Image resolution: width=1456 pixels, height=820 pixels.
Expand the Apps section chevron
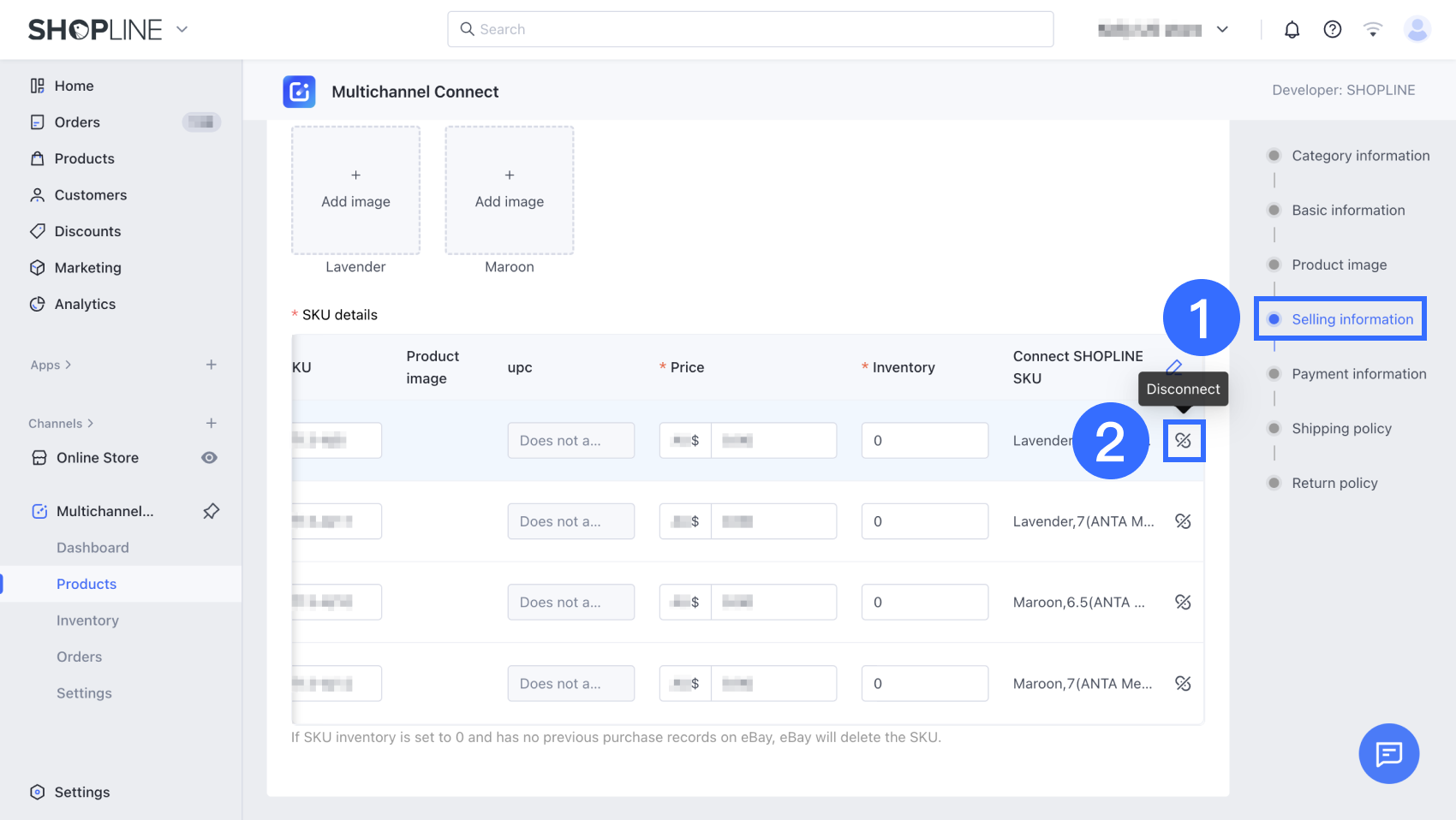point(69,365)
